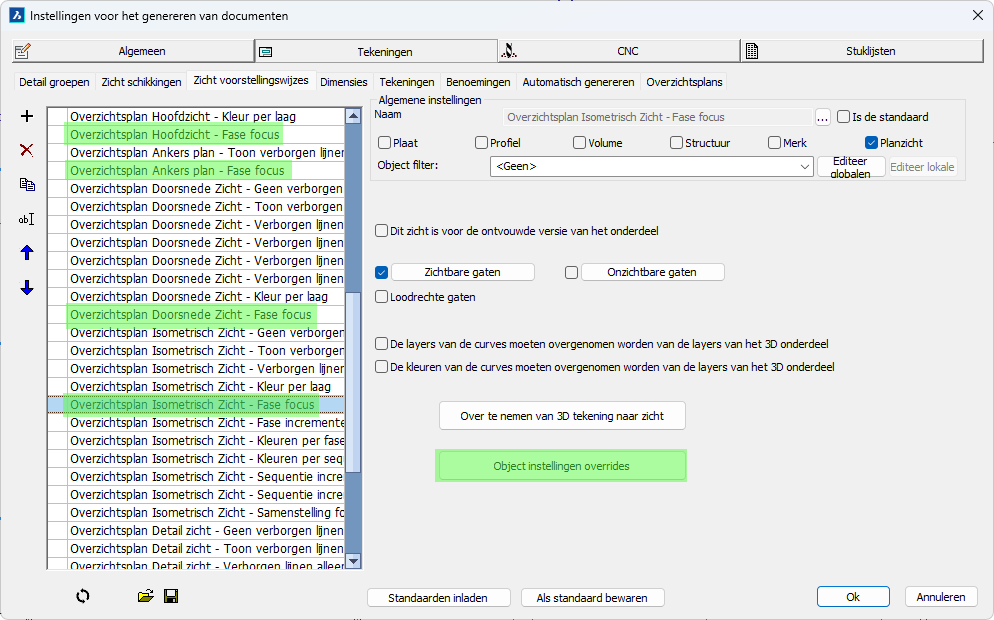Click the ellipsis button next to Naam
Screen dimensions: 994x620
[x=823, y=117]
